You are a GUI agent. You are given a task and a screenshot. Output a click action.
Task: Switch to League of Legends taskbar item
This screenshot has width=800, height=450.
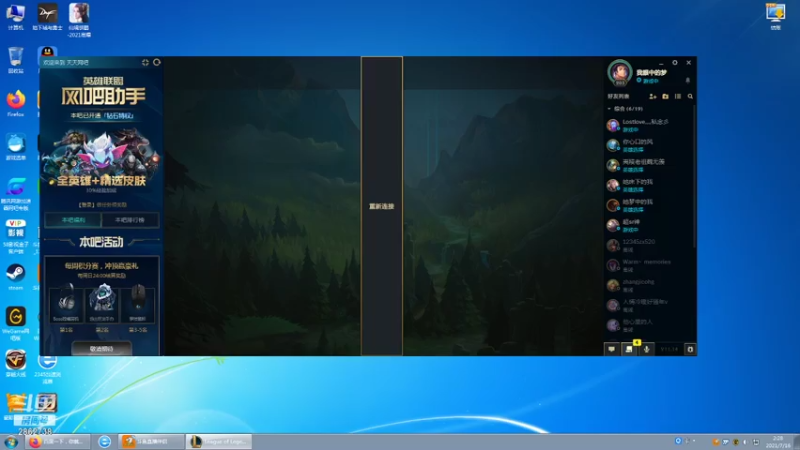pos(219,441)
